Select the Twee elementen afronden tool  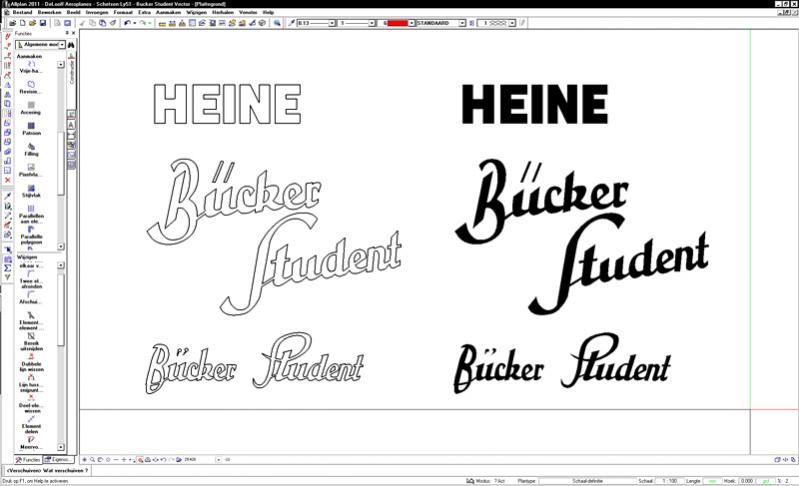(x=31, y=279)
